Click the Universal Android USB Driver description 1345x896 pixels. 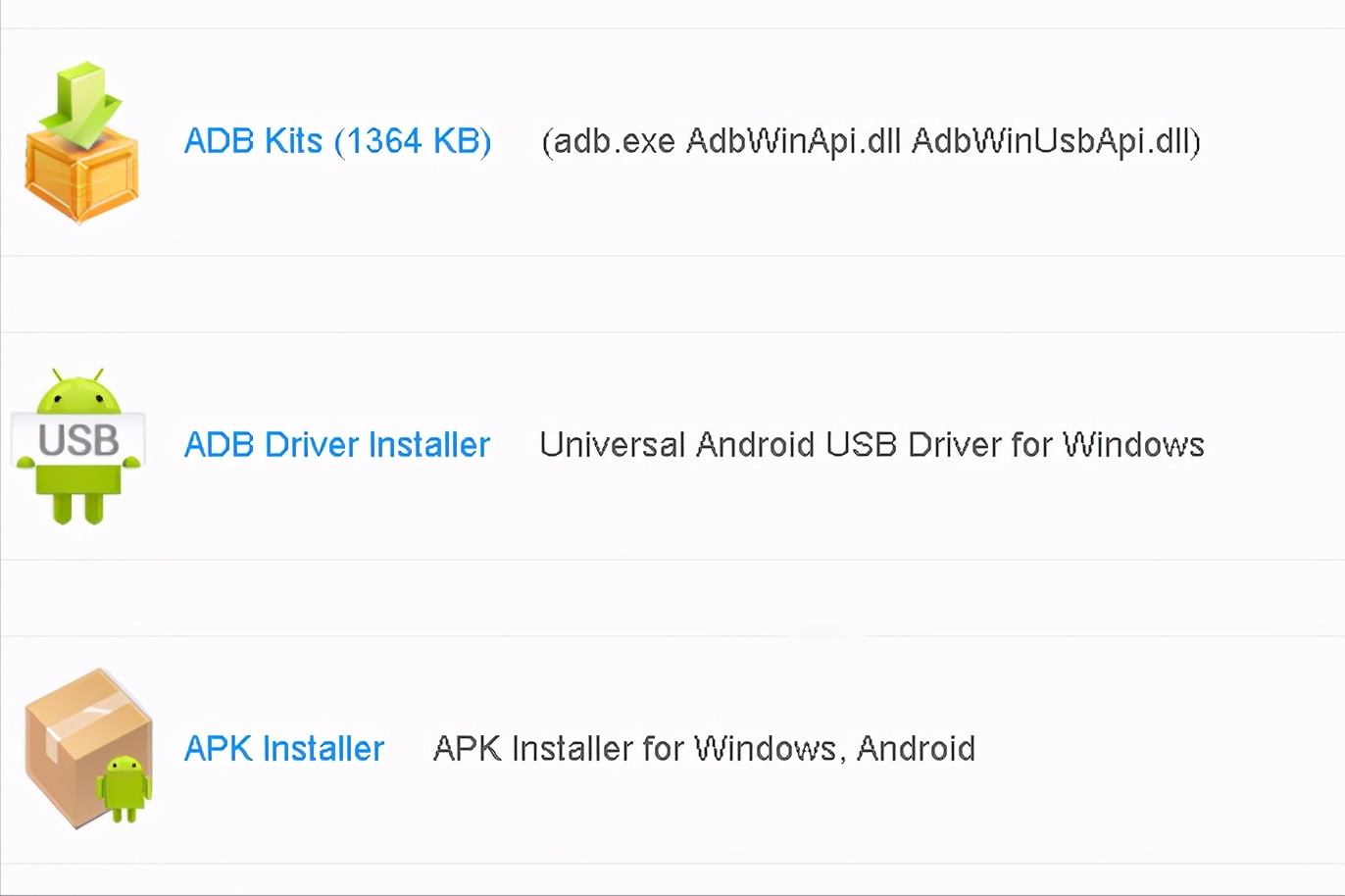872,445
